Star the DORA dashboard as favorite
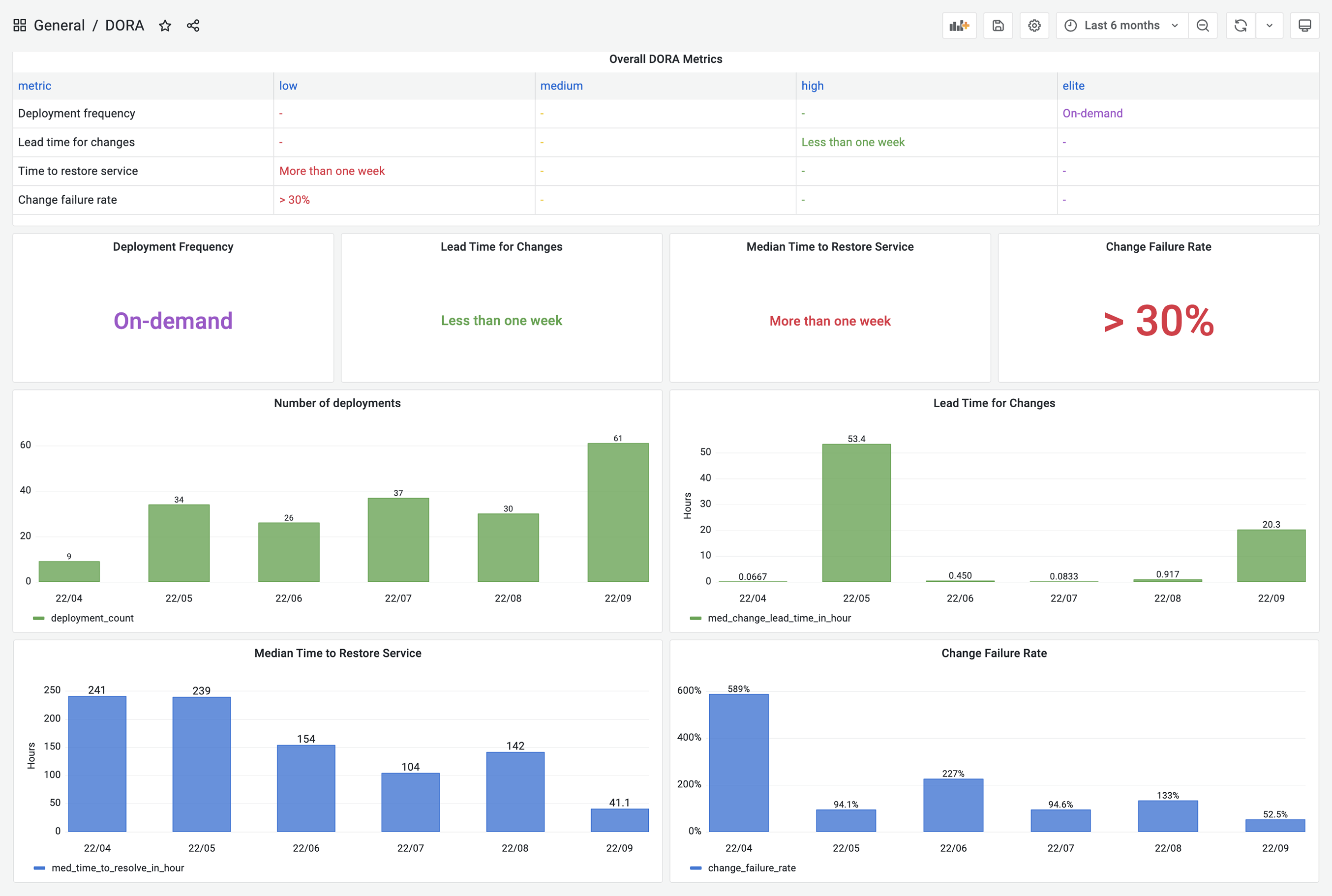This screenshot has height=896, width=1332. pos(165,25)
